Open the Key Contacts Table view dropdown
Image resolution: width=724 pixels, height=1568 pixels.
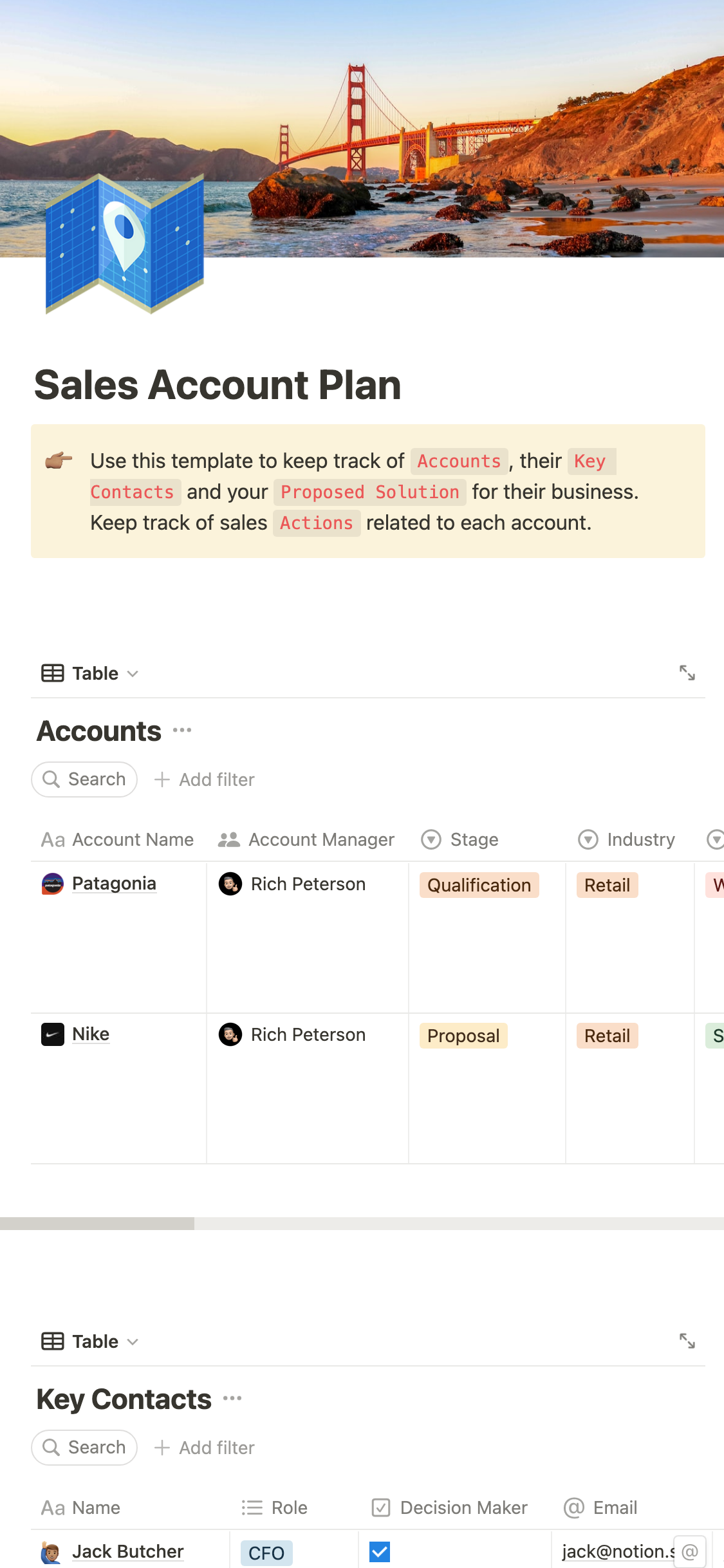[90, 1341]
